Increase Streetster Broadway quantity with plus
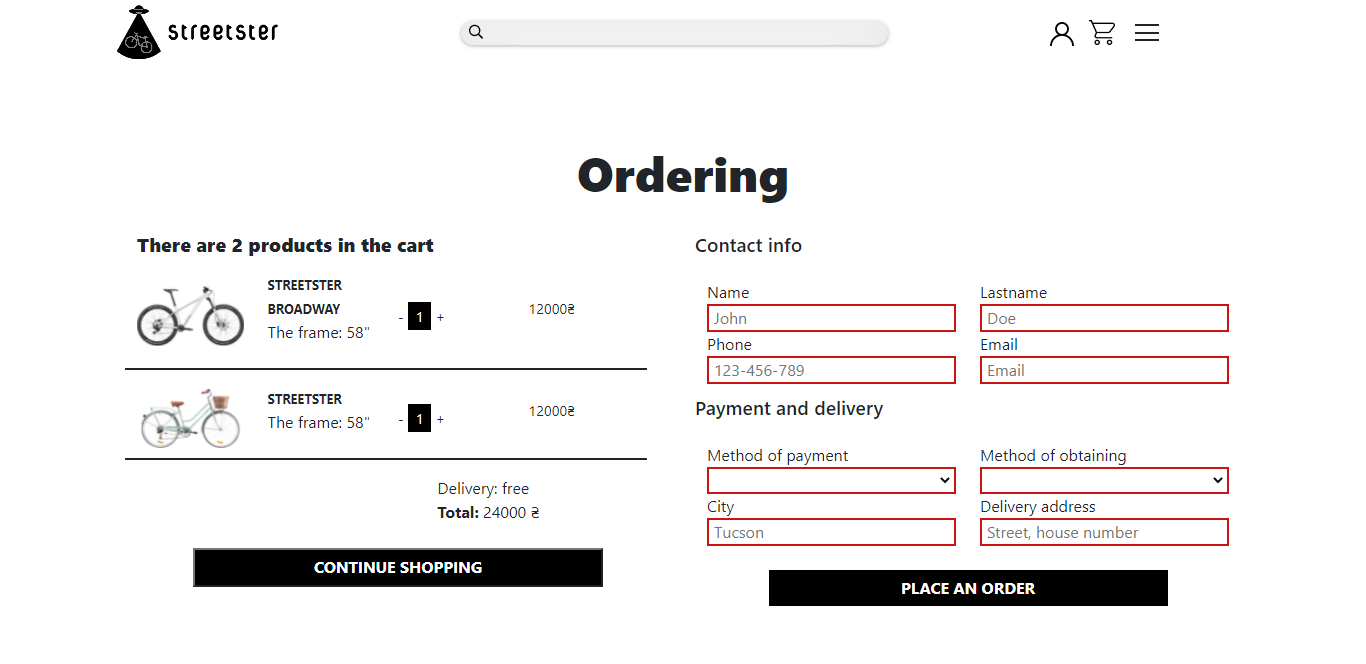 (x=440, y=318)
